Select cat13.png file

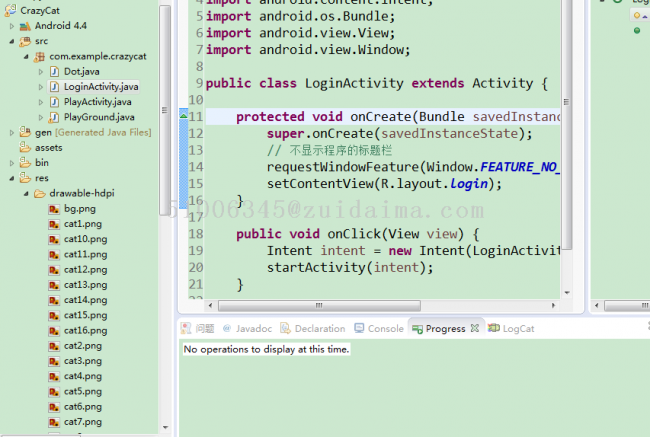[85, 285]
